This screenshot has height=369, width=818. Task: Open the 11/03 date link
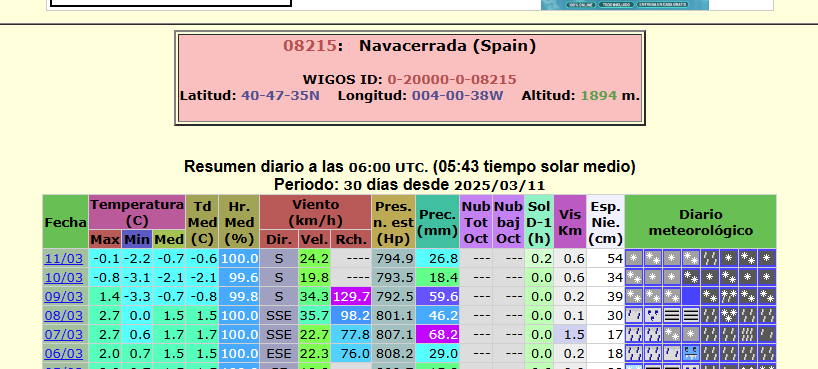point(64,258)
